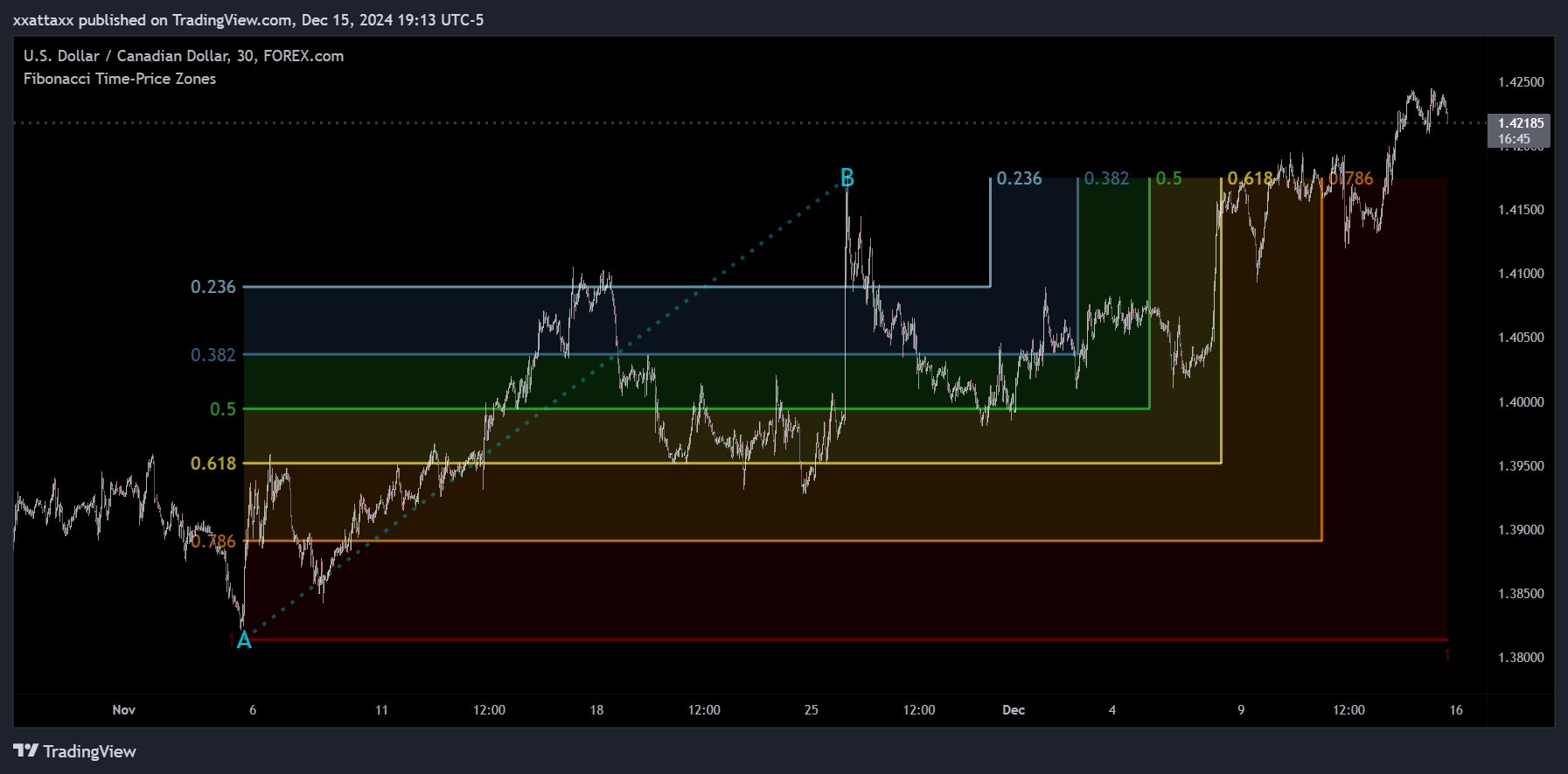The height and width of the screenshot is (774, 1568).
Task: Click the current price label 1.42185
Action: click(1521, 123)
